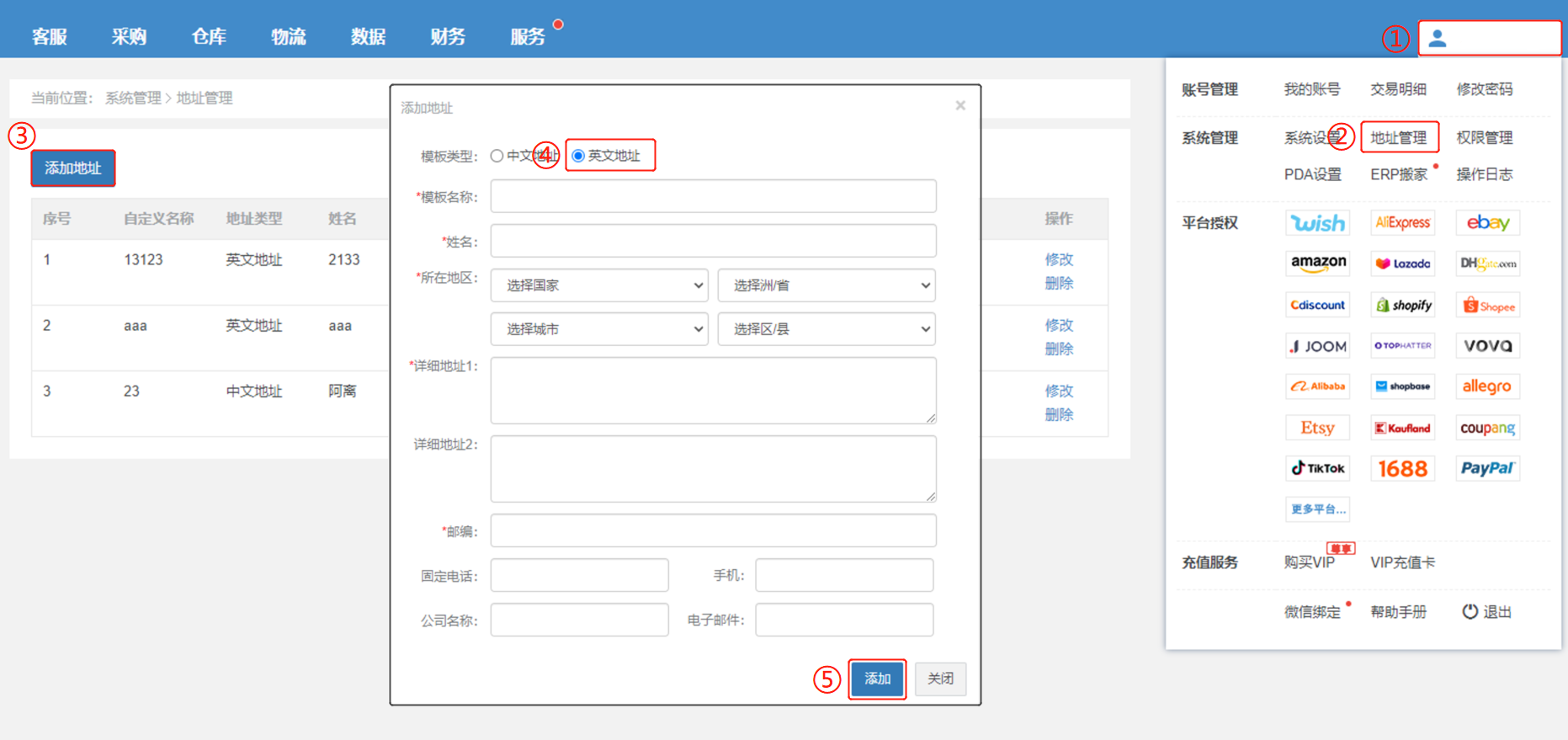Open the TikTok platform authorization
This screenshot has width=1568, height=740.
click(1318, 468)
